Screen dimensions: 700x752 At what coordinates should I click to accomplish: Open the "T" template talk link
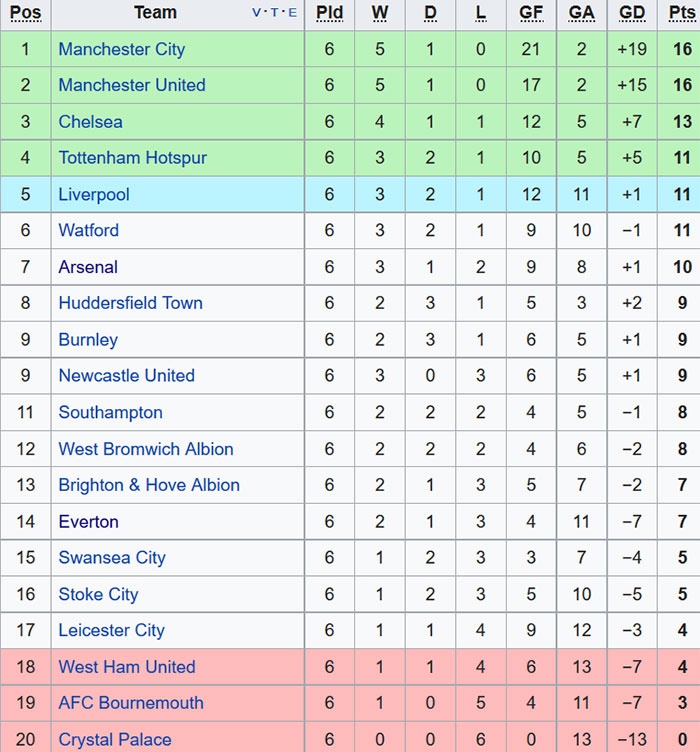coord(274,13)
